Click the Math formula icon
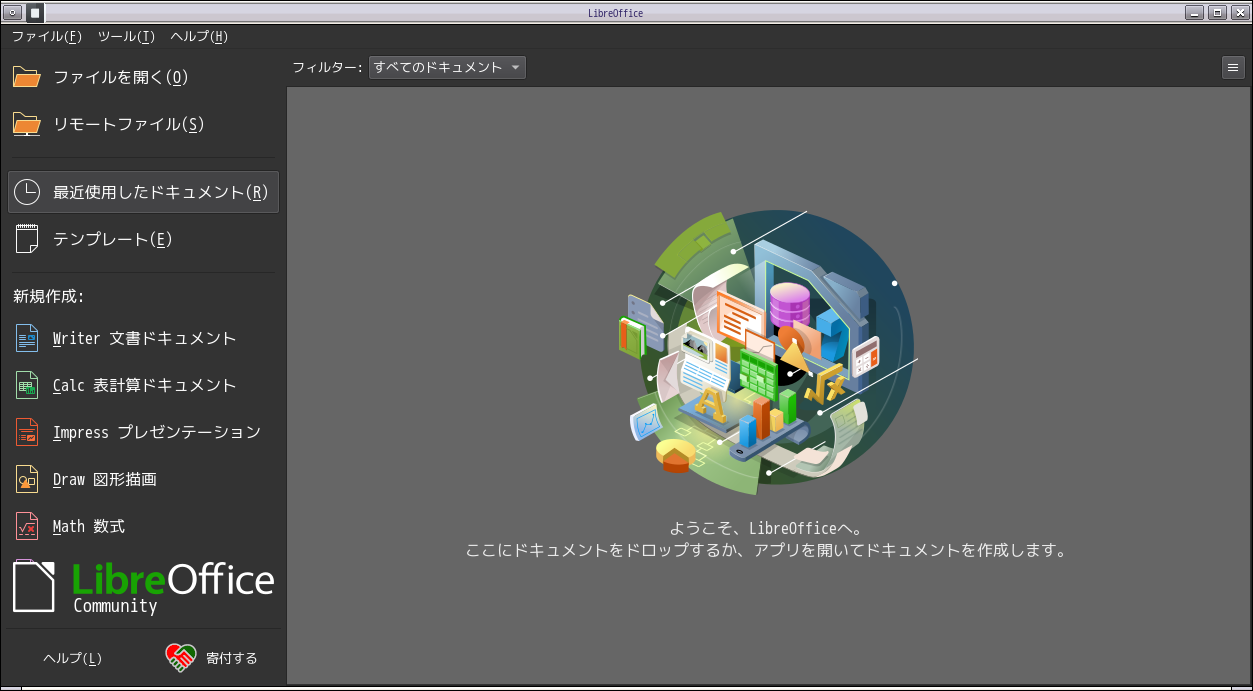The height and width of the screenshot is (691, 1253). [x=27, y=526]
